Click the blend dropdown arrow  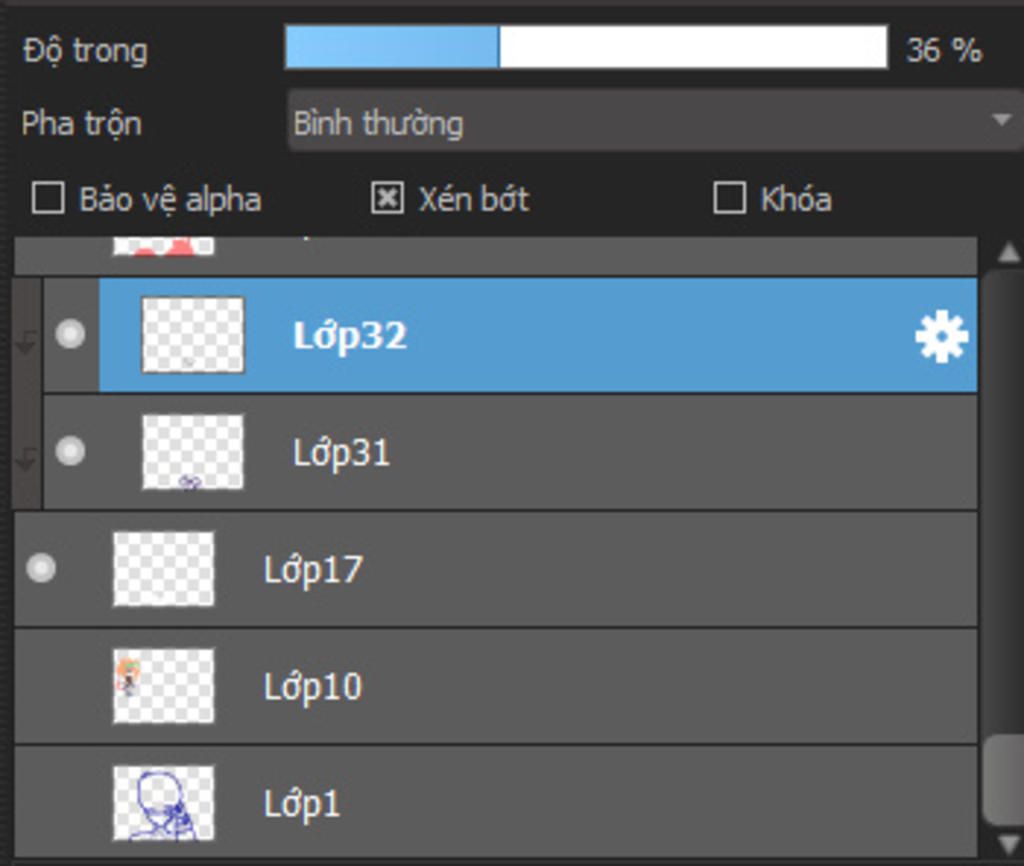[x=1001, y=120]
